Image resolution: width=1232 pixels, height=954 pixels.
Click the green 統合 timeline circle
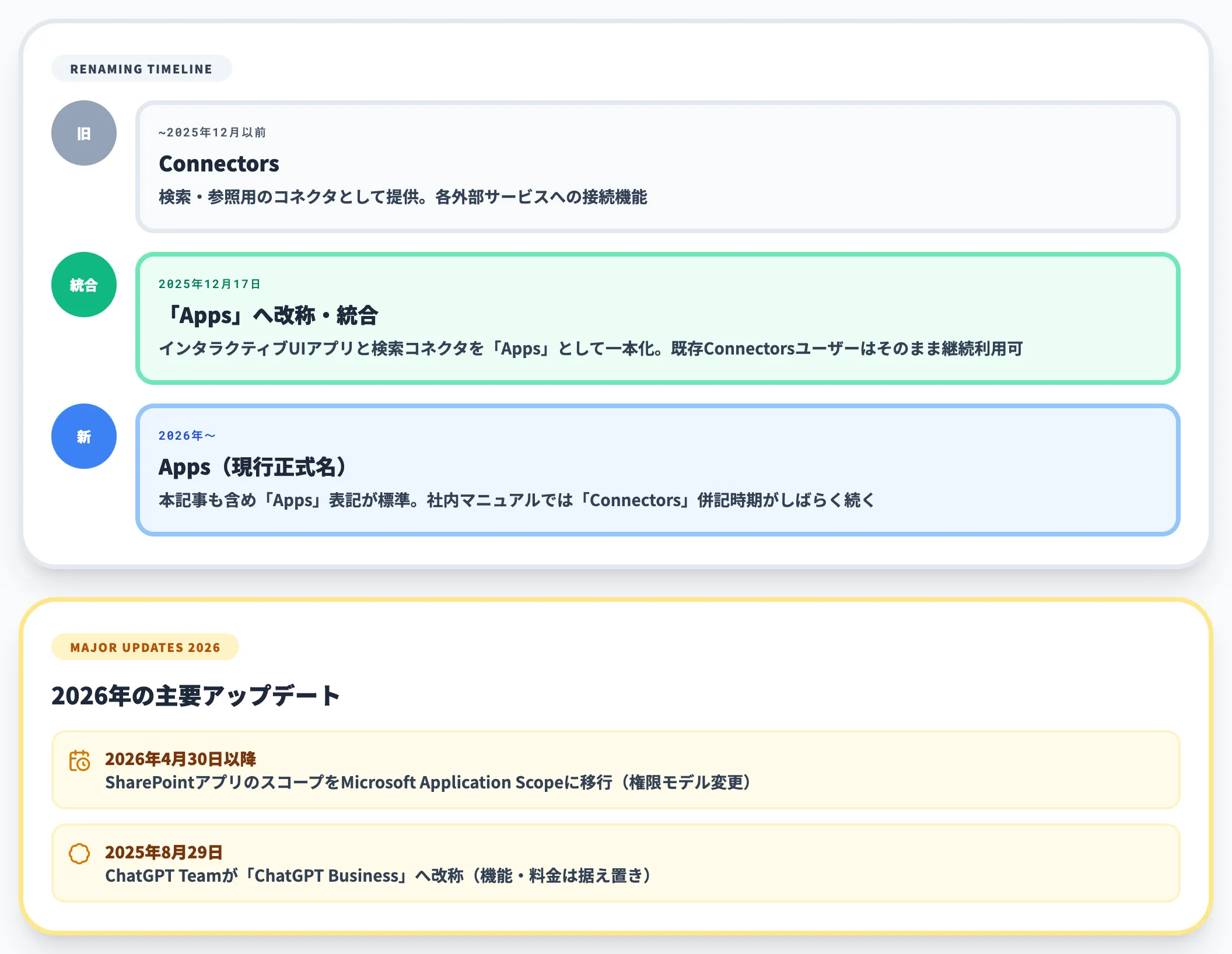pos(84,285)
